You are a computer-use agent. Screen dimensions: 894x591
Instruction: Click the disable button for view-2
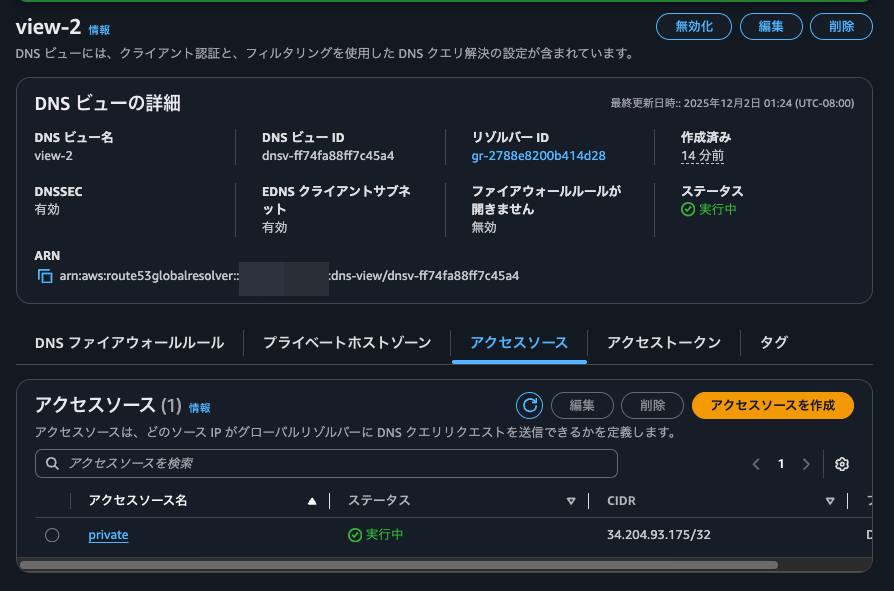[x=695, y=27]
